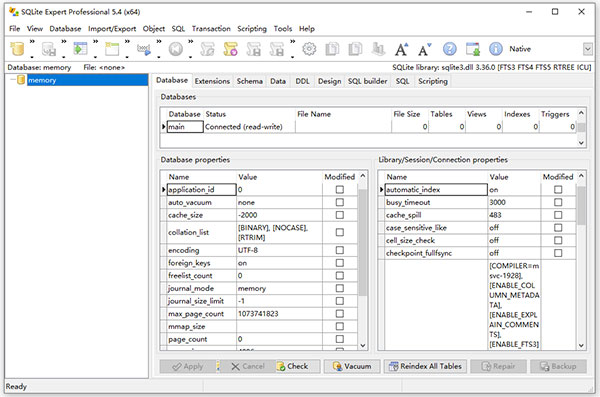Screen dimensions: 600x397
Task: Open the Import/Export menu
Action: 112,29
